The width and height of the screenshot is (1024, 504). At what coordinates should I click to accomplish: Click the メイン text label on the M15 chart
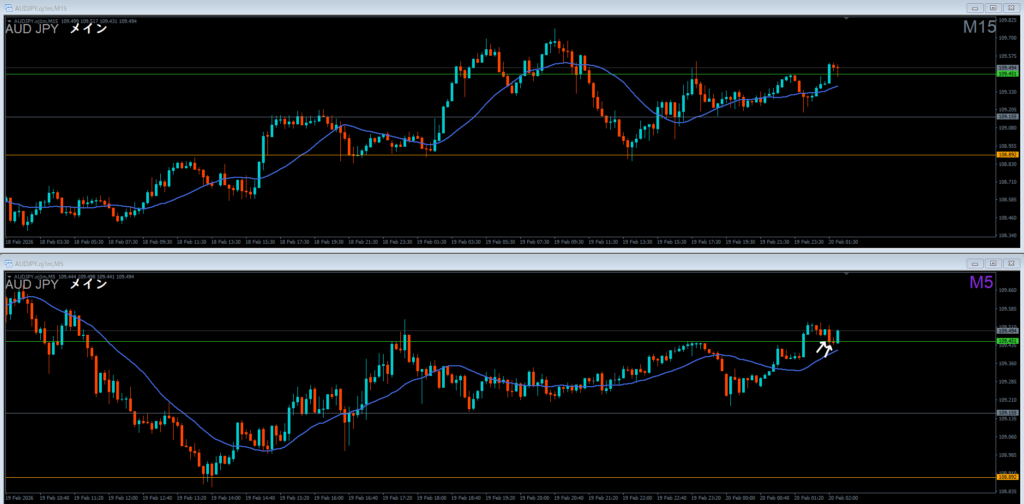coord(87,29)
